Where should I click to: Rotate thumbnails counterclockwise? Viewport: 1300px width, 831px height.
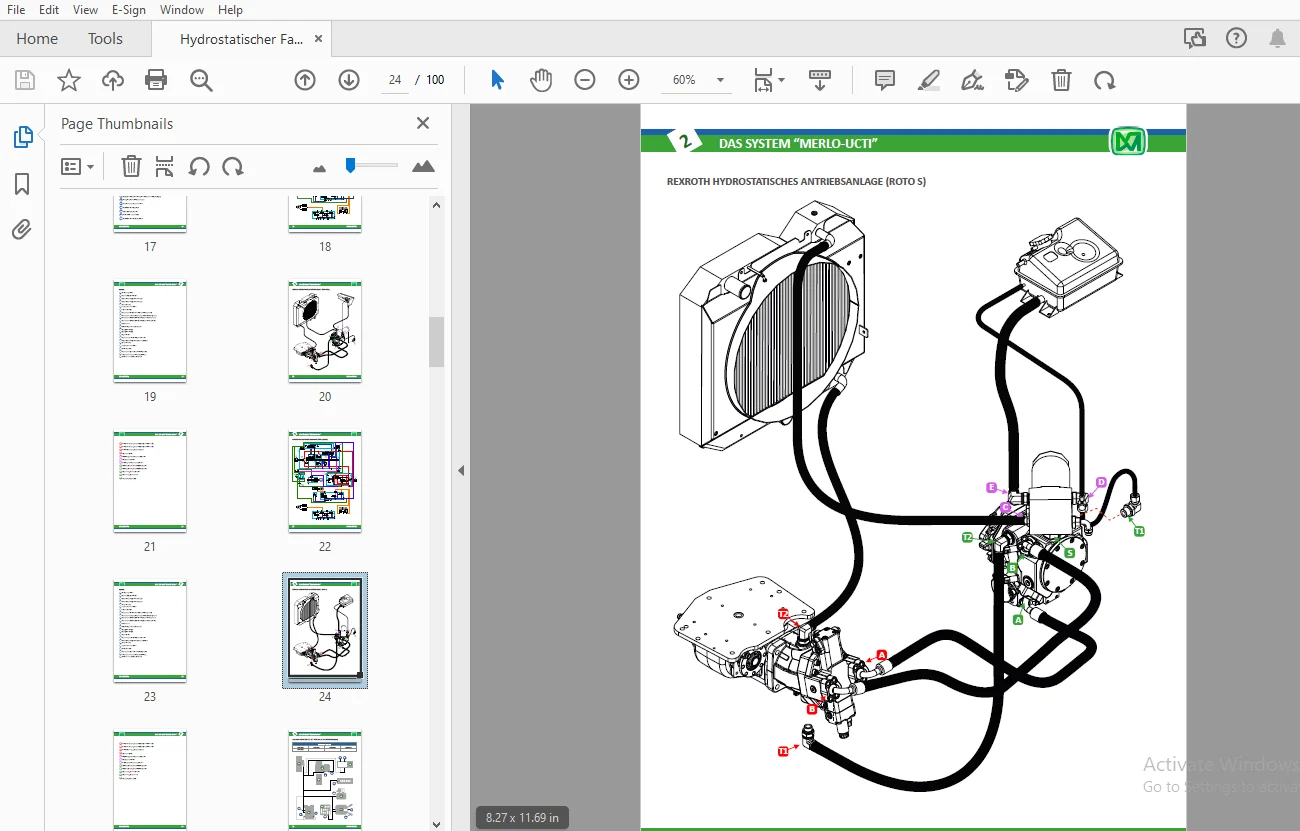click(199, 166)
